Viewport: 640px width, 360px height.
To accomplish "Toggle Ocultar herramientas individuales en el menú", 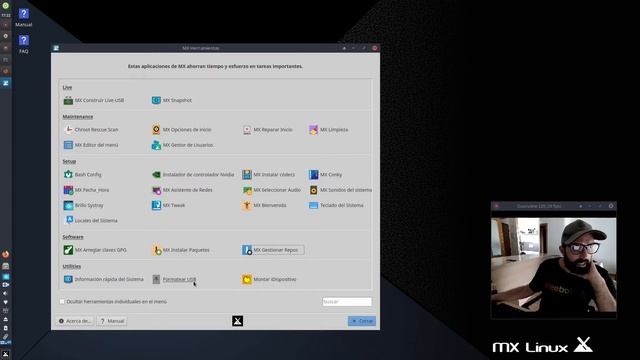I will 62,302.
